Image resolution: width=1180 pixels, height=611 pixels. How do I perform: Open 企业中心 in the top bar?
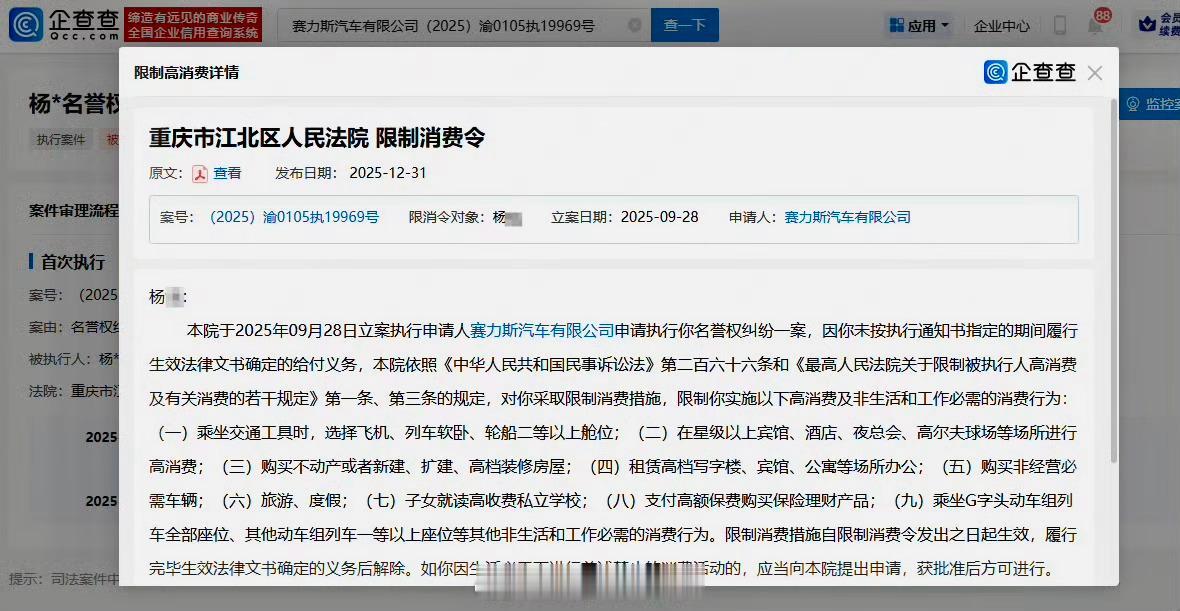click(1002, 26)
